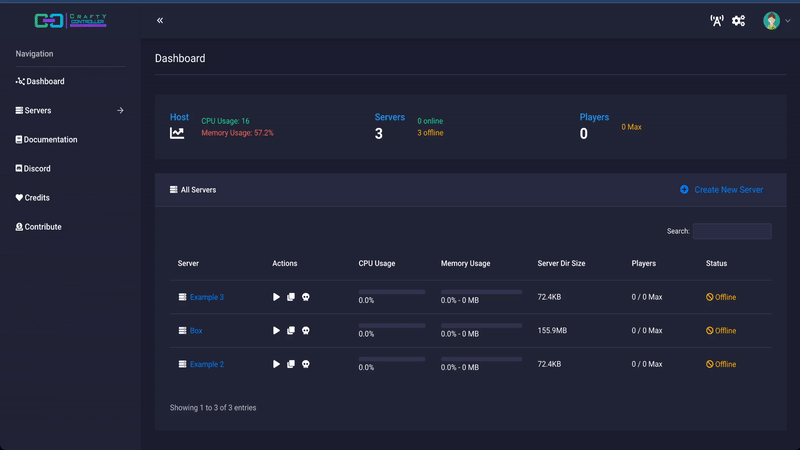Click Example 3 CPU usage progress bar

[392, 292]
